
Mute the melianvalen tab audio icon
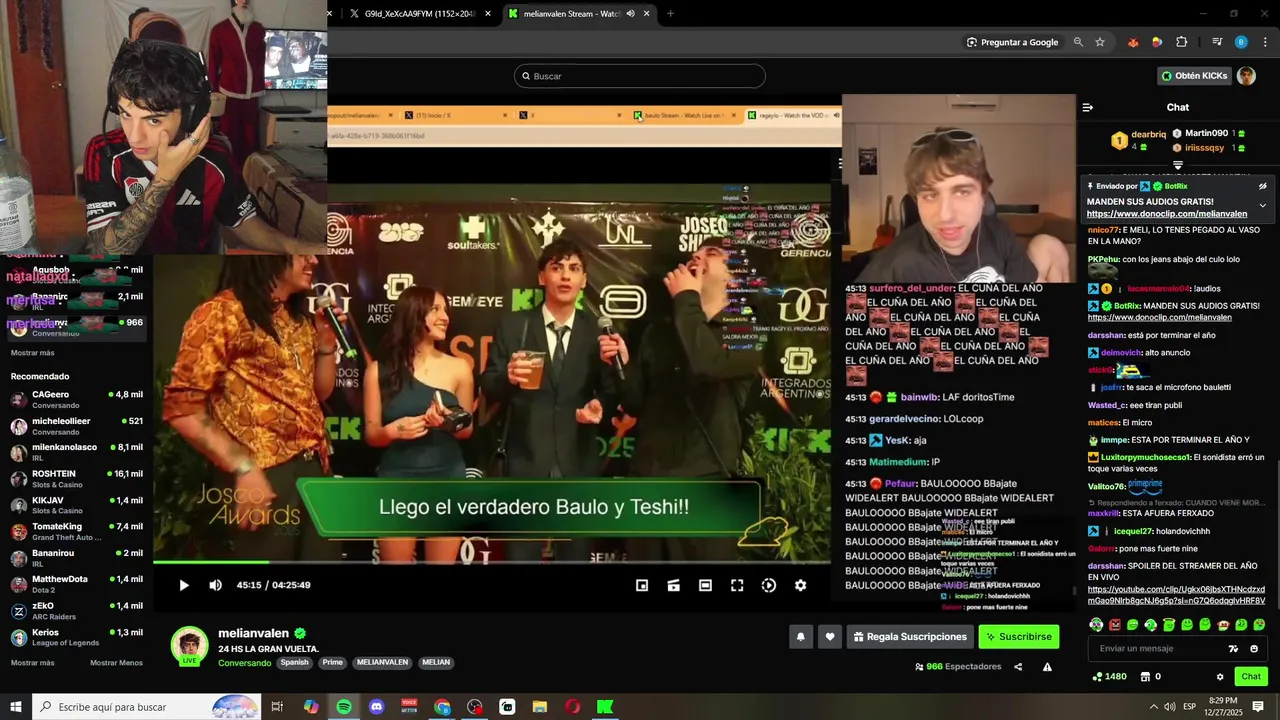coord(630,14)
